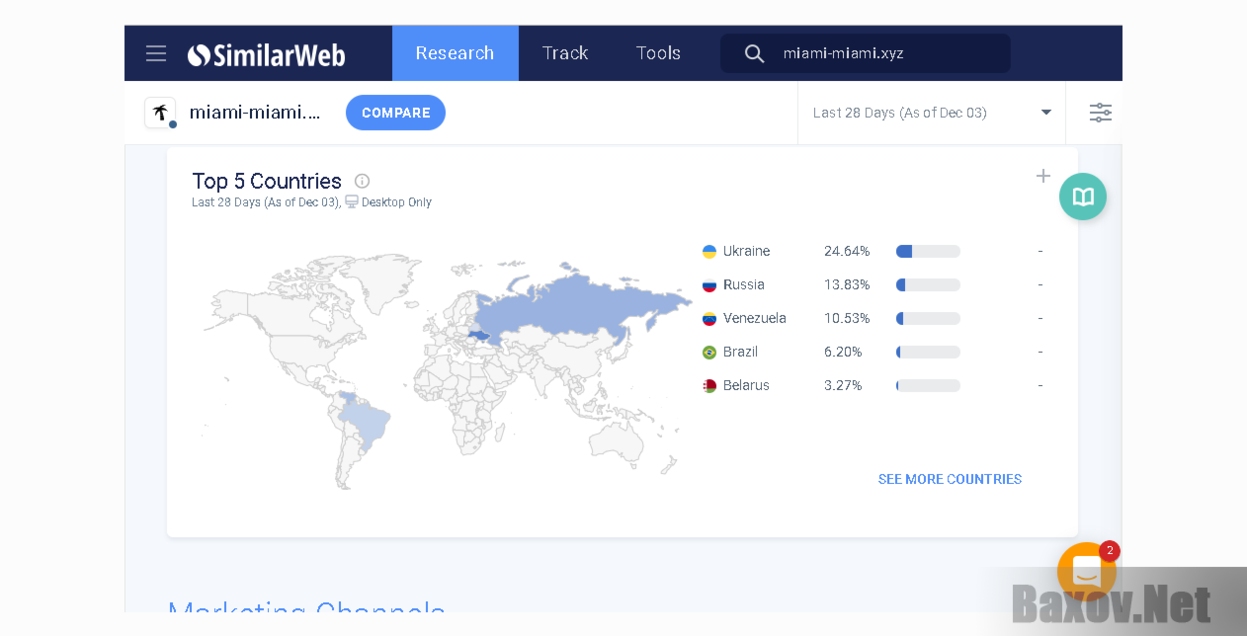Viewport: 1247px width, 636px height.
Task: Click SEE MORE COUNTRIES link
Action: coord(949,479)
